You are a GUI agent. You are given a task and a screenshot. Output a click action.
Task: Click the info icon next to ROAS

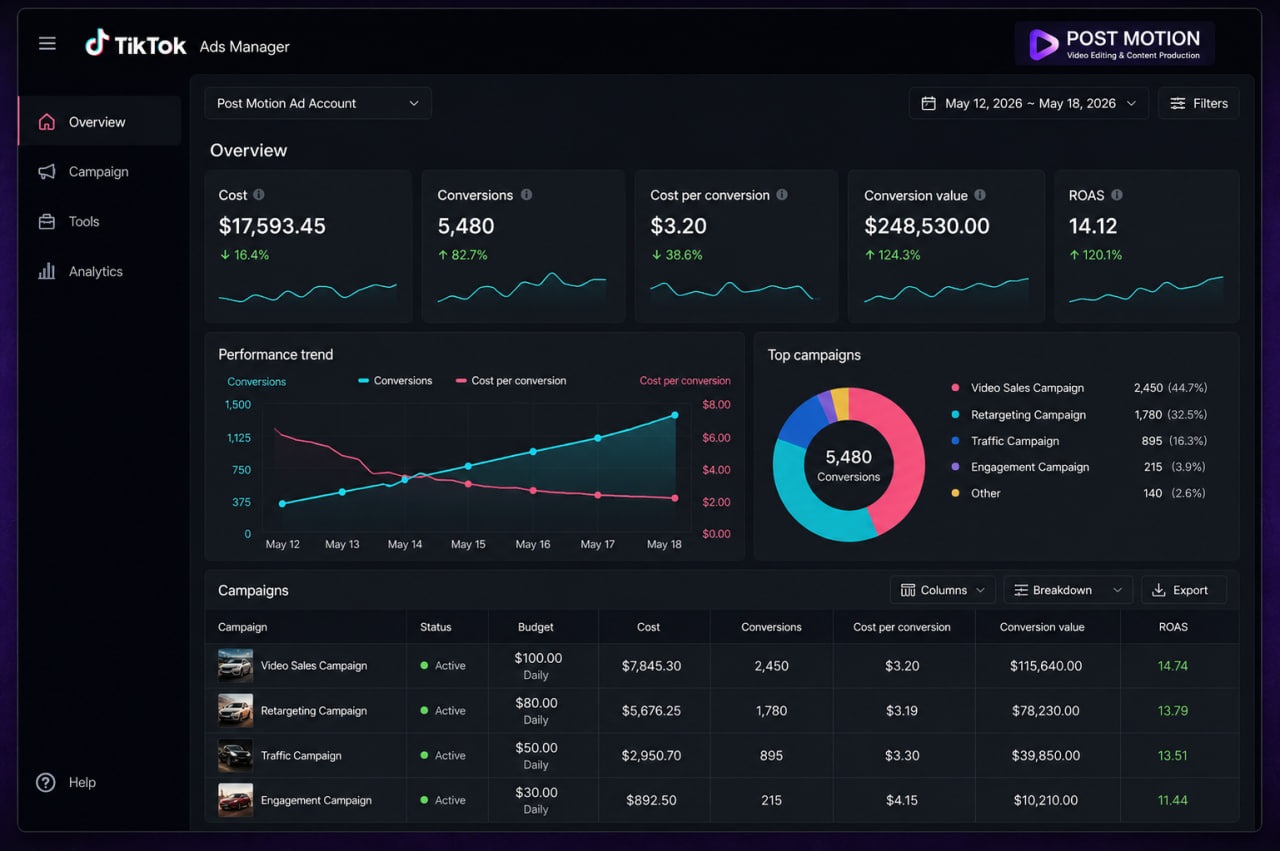coord(1117,195)
